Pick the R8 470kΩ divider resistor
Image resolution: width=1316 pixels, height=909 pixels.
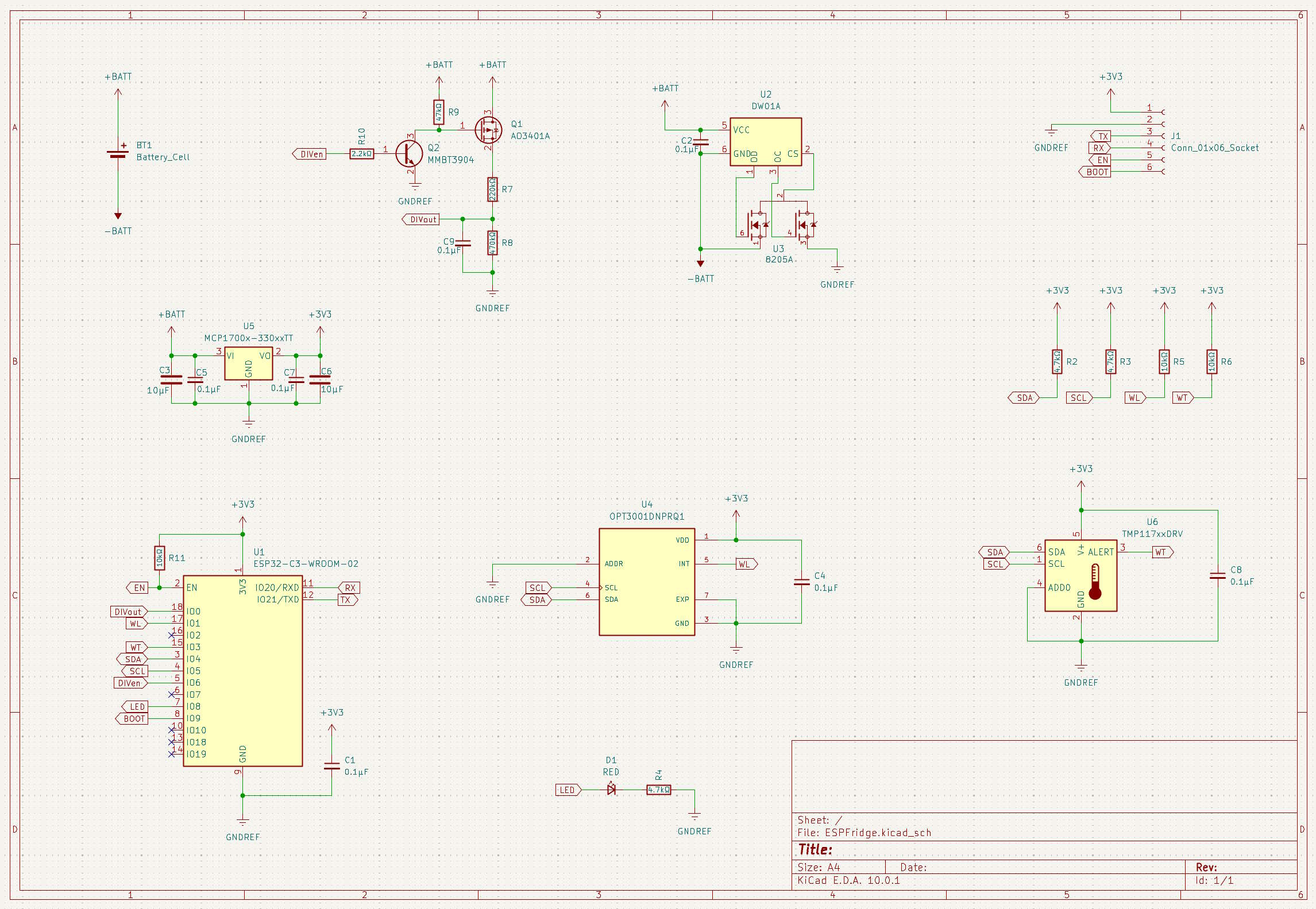492,243
